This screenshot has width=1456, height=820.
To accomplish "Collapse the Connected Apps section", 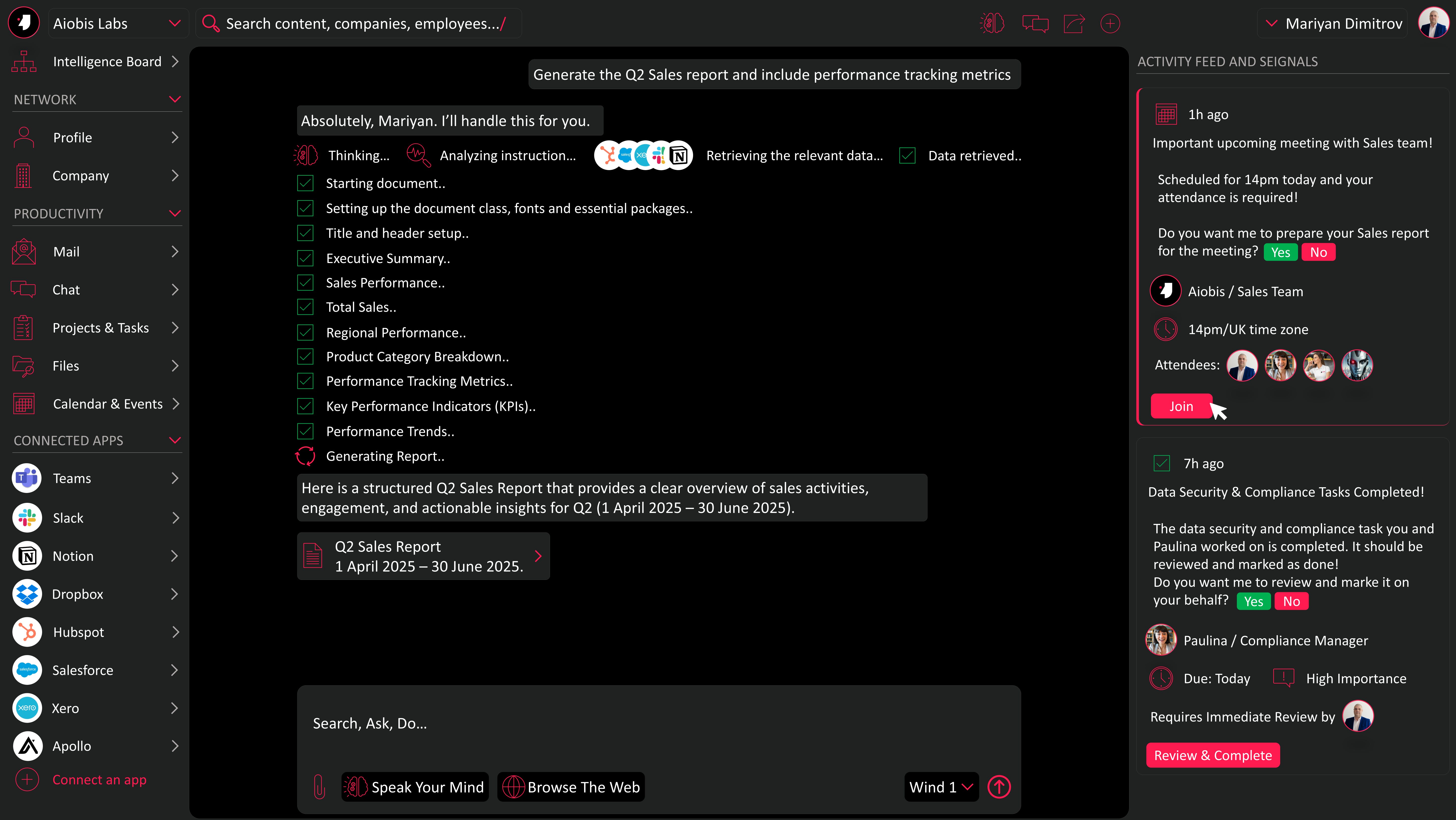I will [175, 440].
